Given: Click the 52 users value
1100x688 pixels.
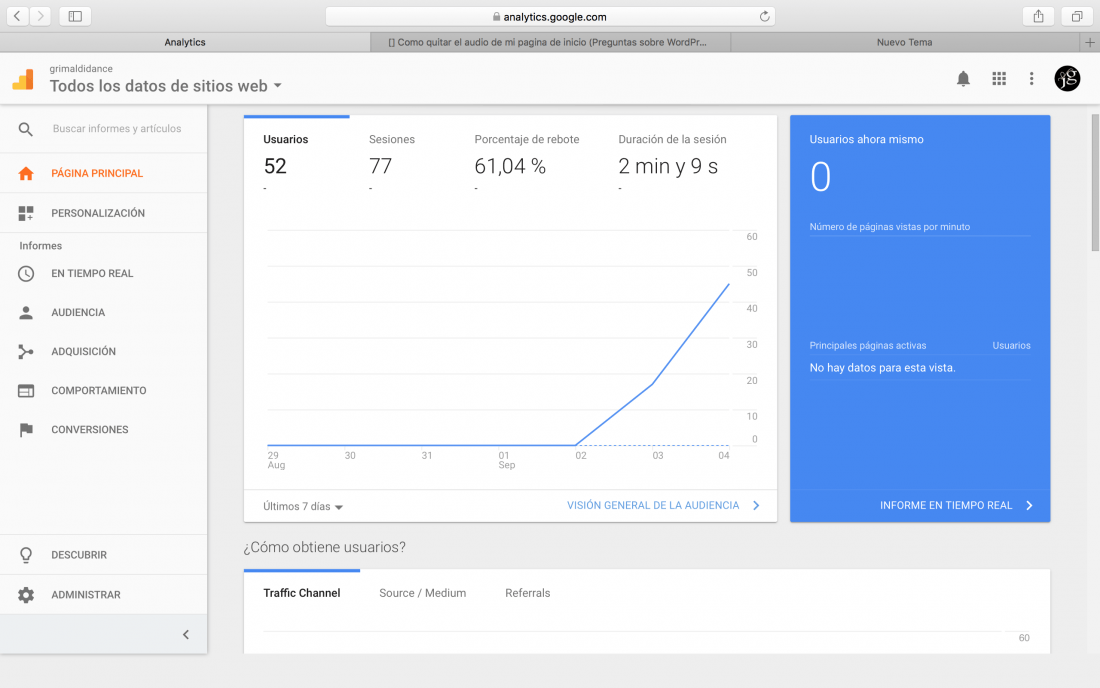Looking at the screenshot, I should pyautogui.click(x=275, y=167).
